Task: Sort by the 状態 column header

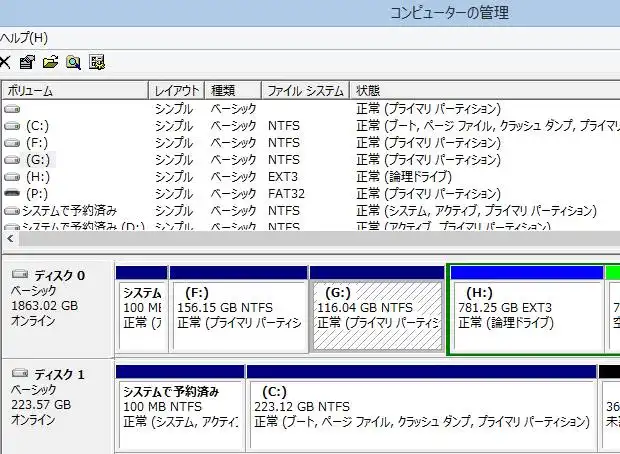Action: coord(485,91)
